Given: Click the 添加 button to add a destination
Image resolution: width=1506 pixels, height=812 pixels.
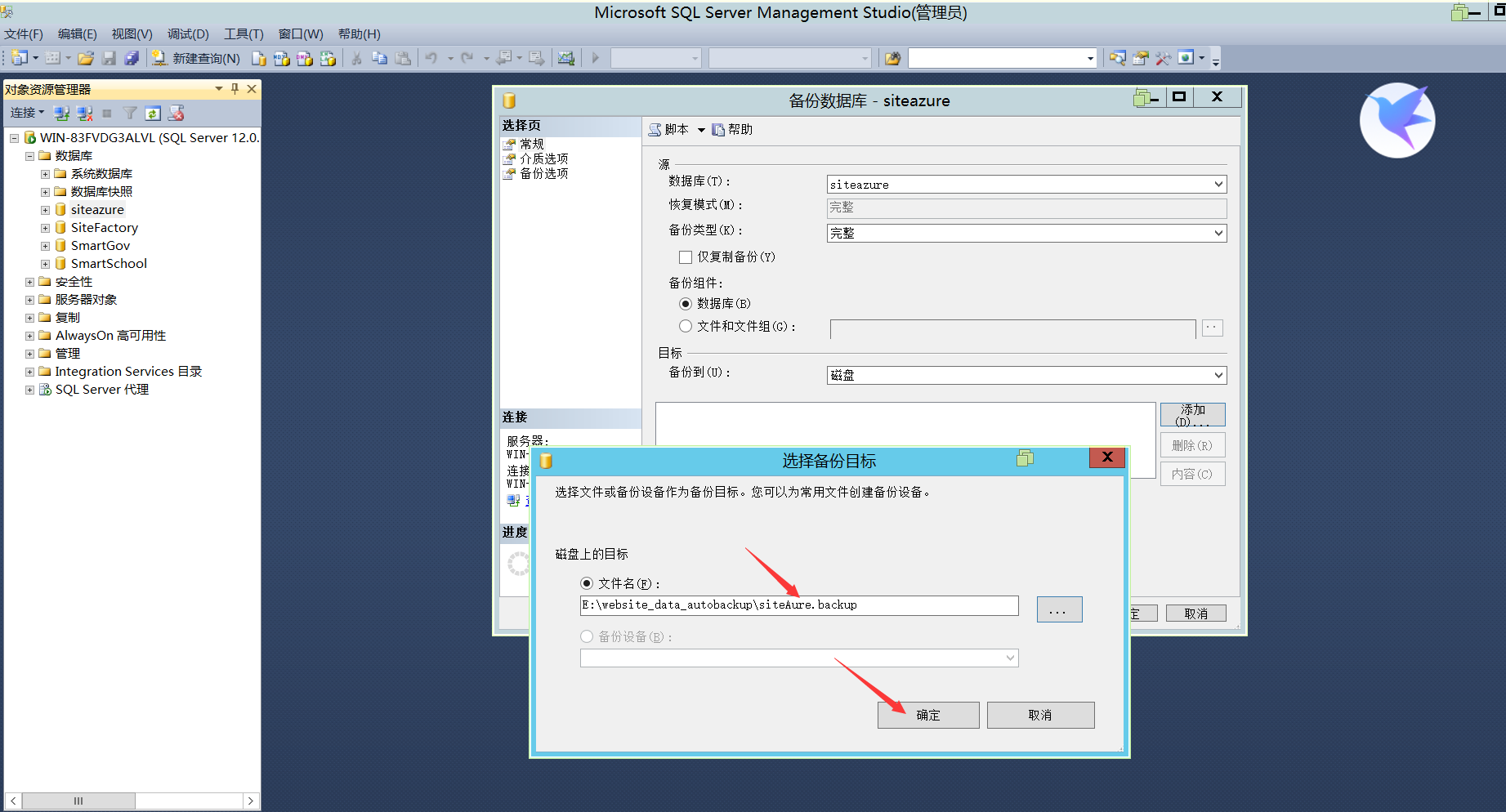Looking at the screenshot, I should tap(1192, 414).
